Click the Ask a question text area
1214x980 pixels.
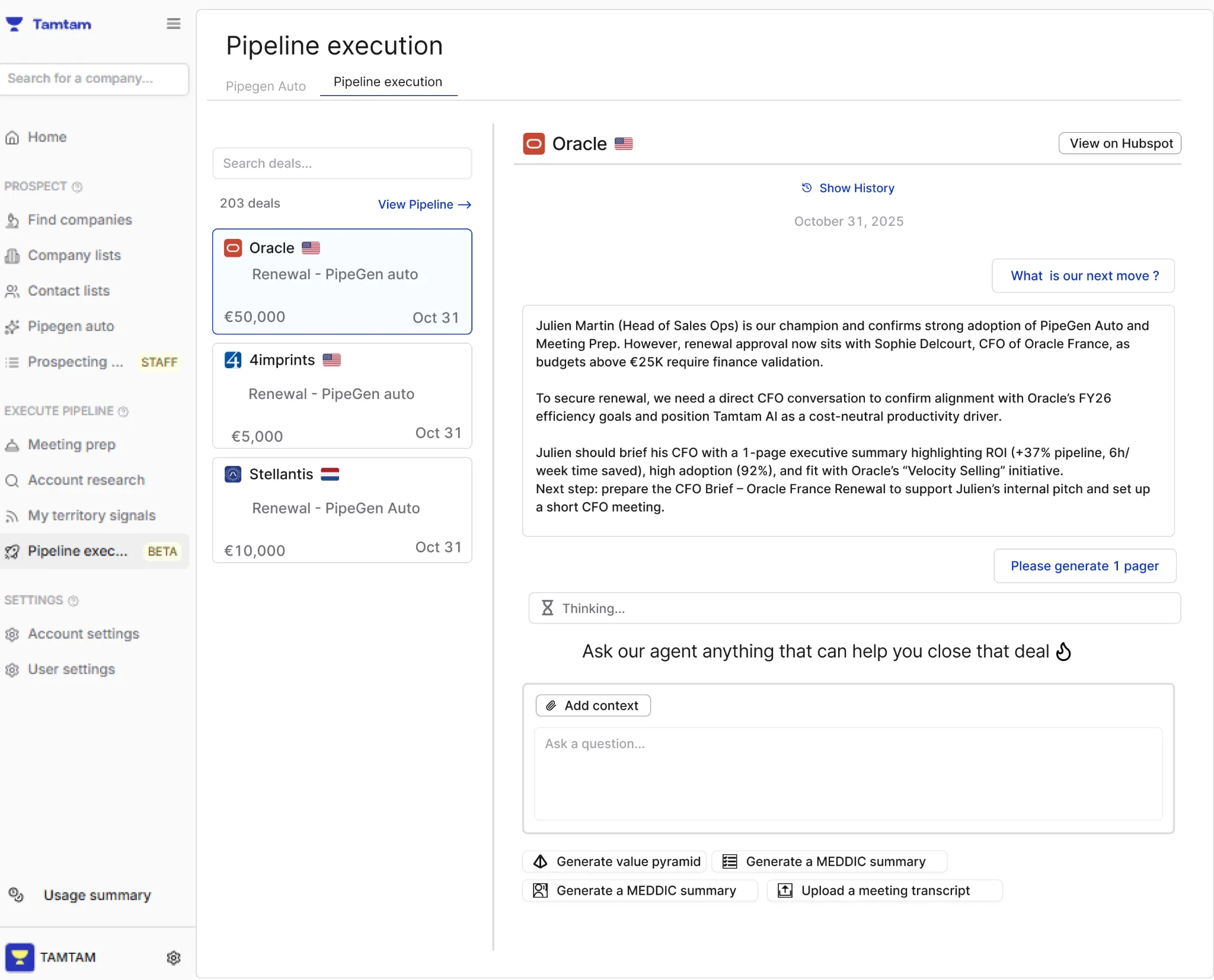coord(848,774)
